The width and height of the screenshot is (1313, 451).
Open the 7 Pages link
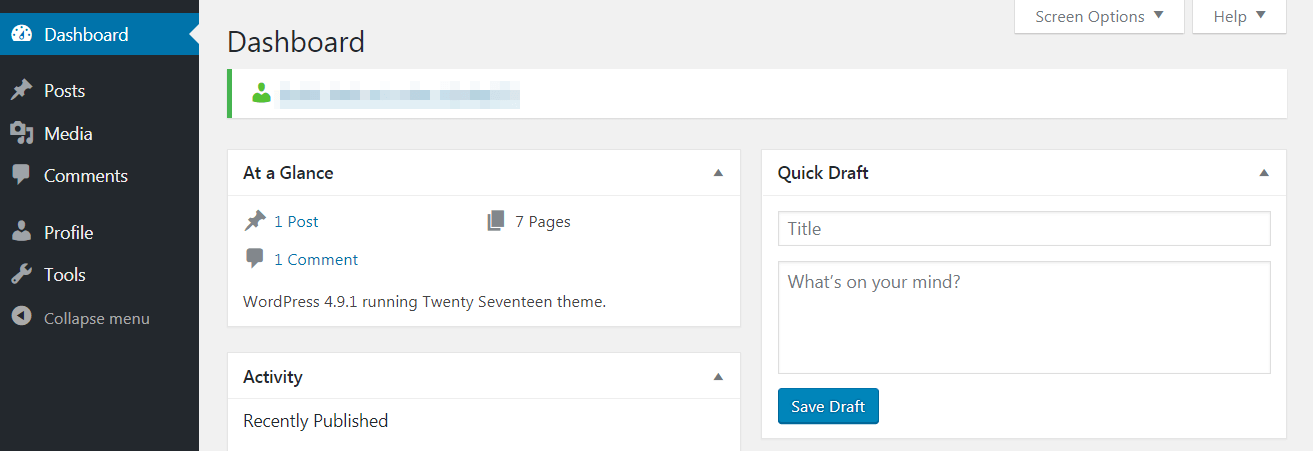coord(543,221)
